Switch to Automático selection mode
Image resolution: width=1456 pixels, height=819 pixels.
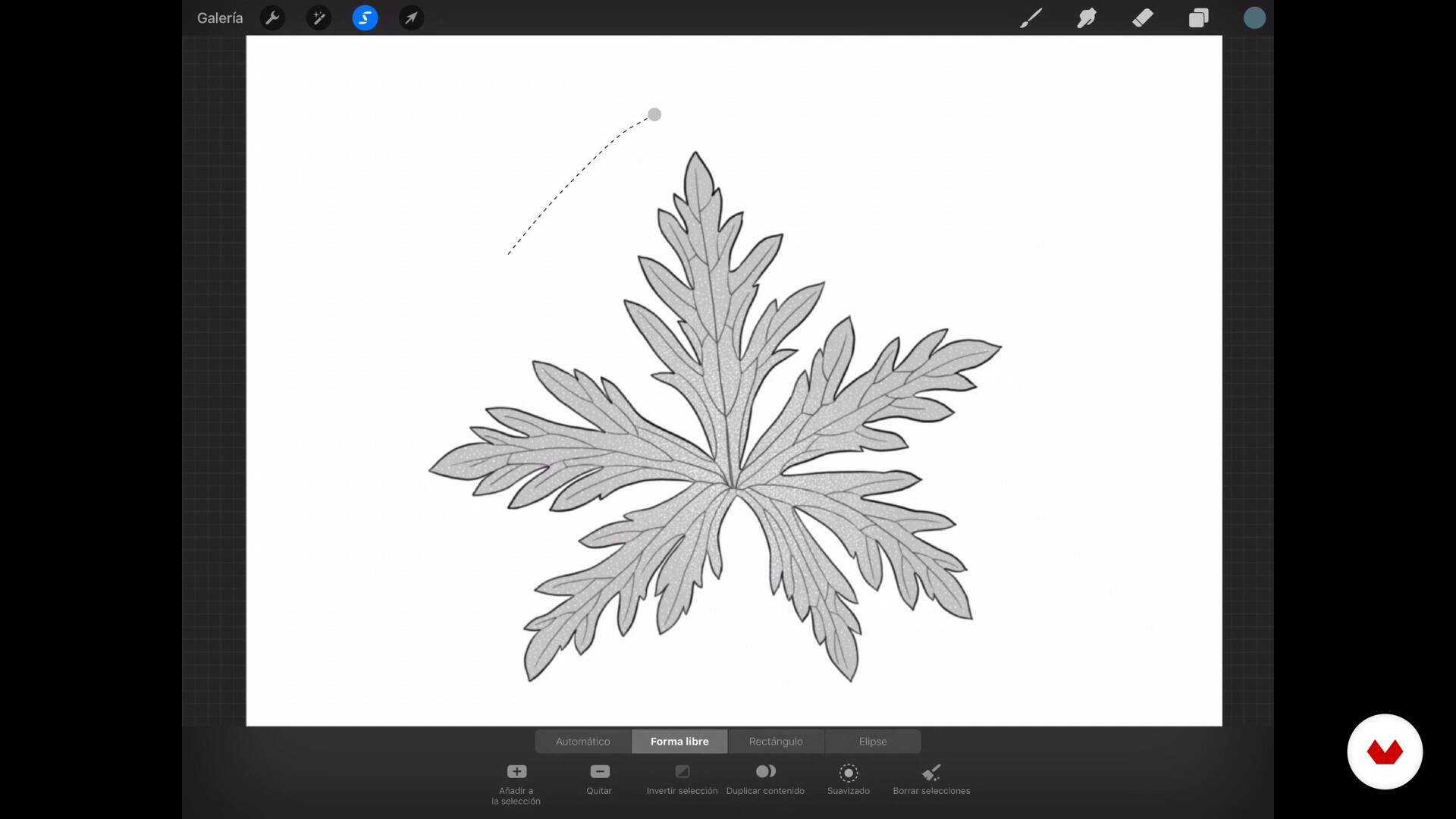point(582,741)
